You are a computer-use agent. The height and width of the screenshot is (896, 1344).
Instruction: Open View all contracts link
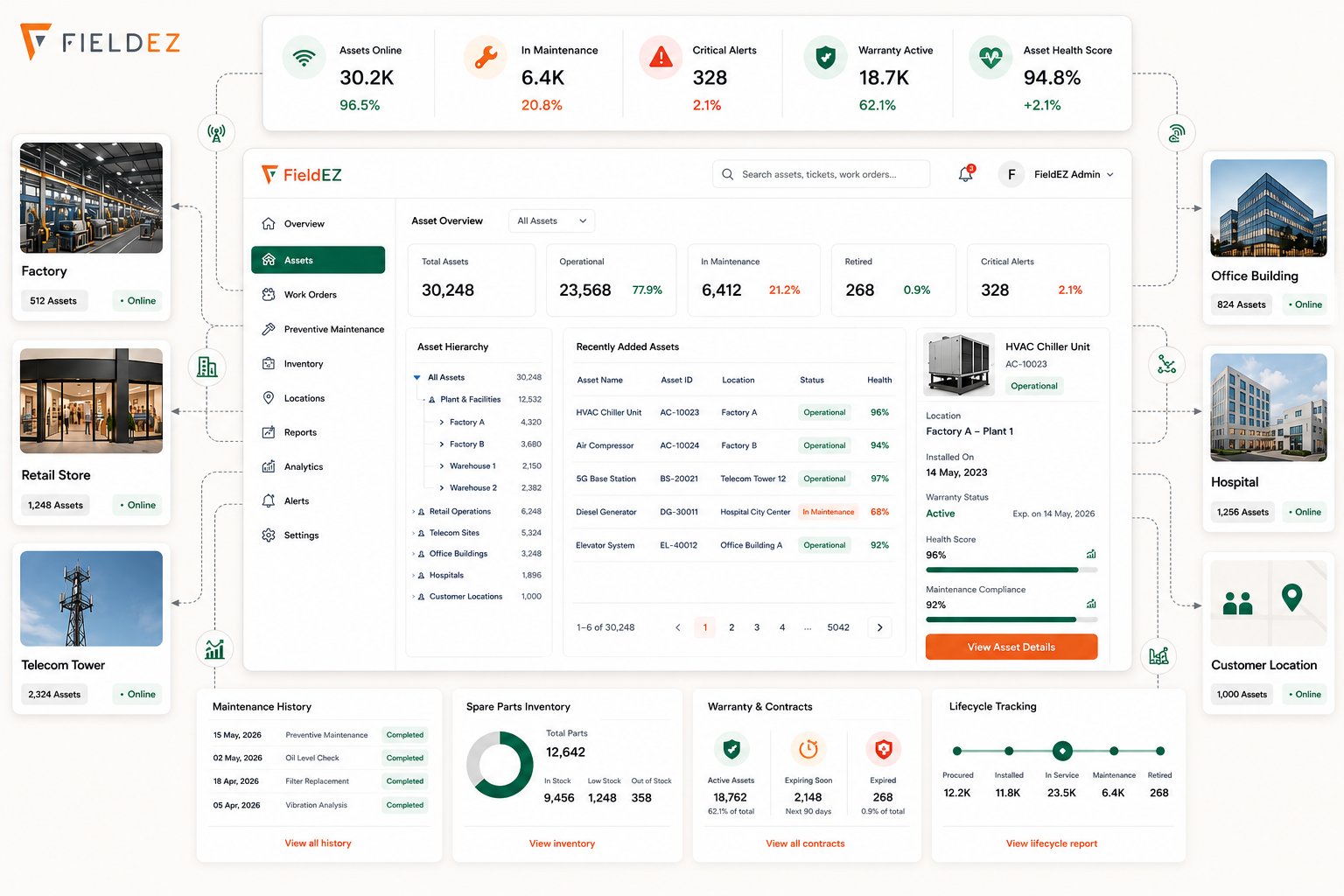pos(805,843)
